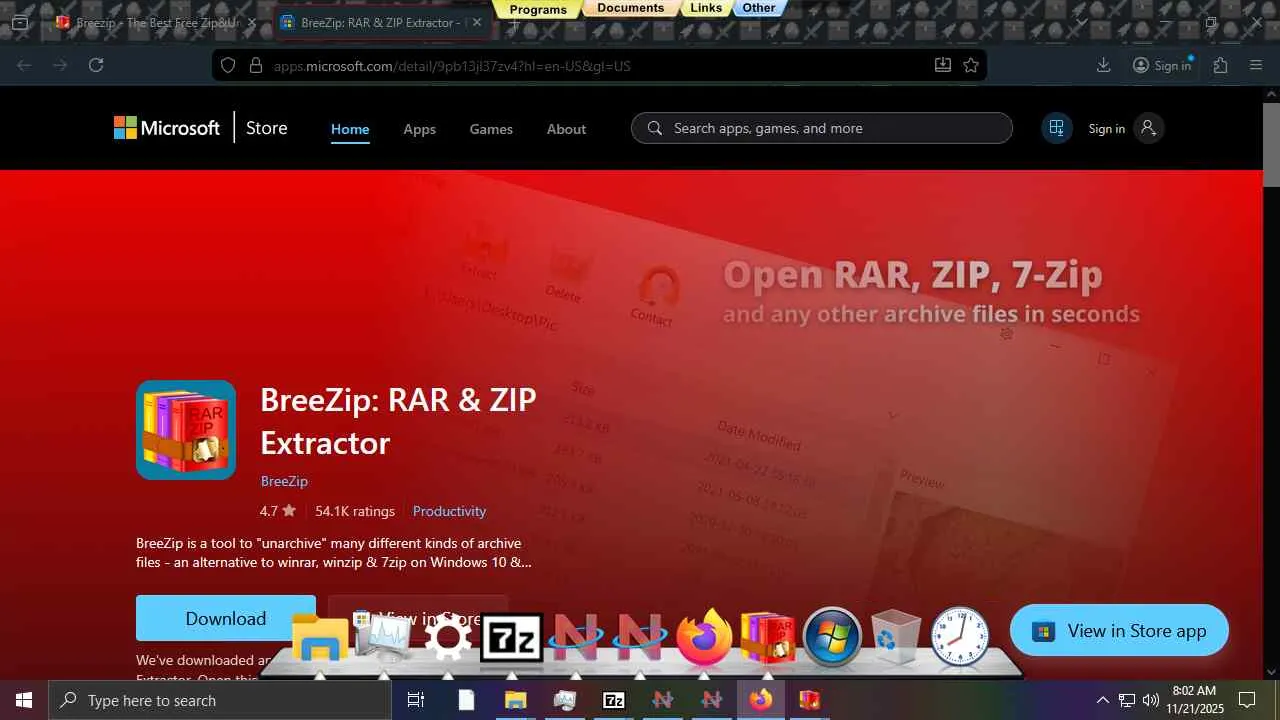Open the About page in Store navigation

tap(566, 129)
